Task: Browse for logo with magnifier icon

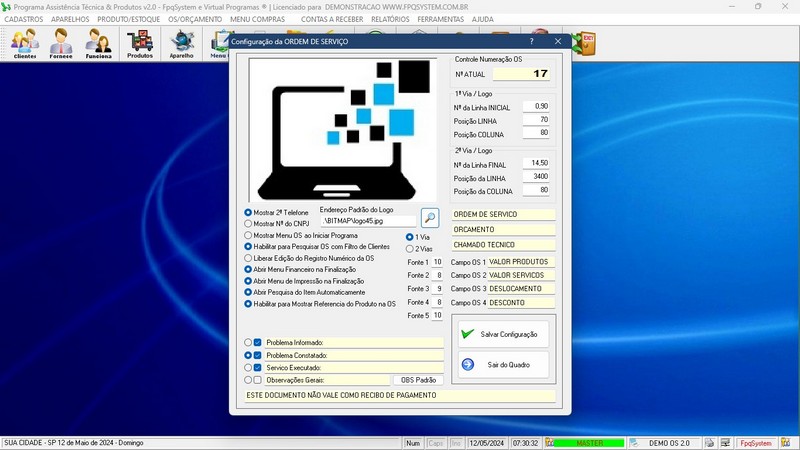Action: (430, 218)
